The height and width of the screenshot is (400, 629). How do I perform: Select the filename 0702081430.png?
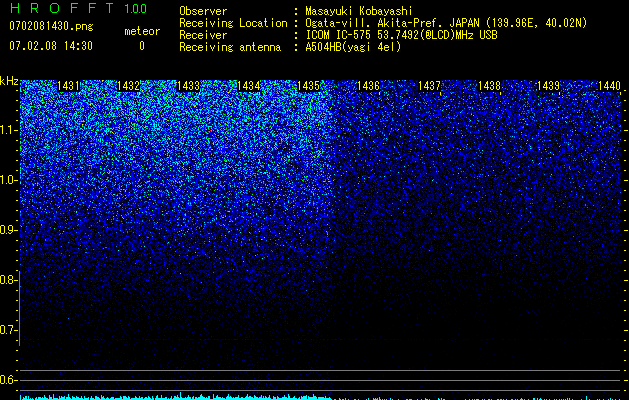click(x=51, y=26)
